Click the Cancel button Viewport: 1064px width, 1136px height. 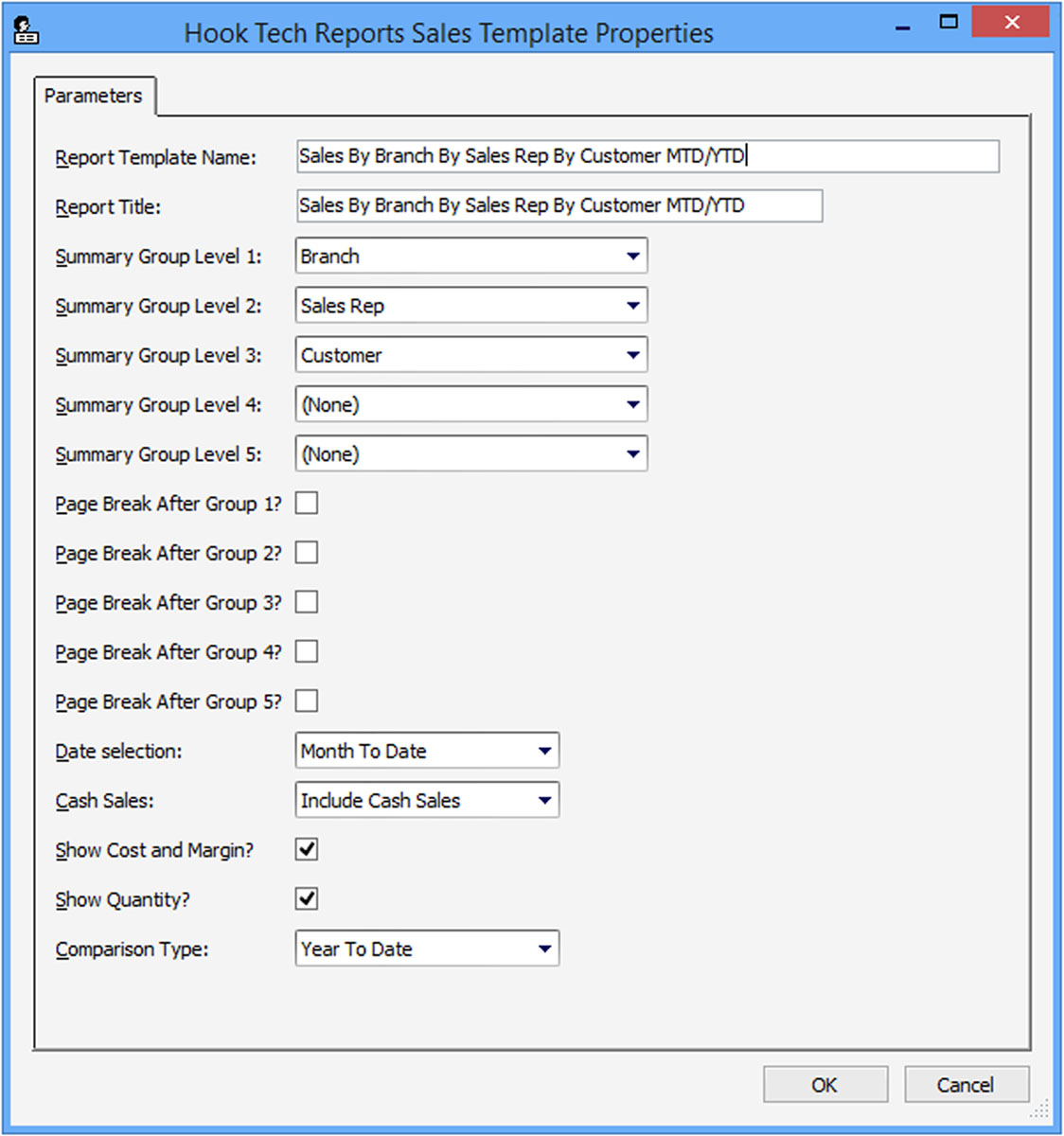[966, 1085]
